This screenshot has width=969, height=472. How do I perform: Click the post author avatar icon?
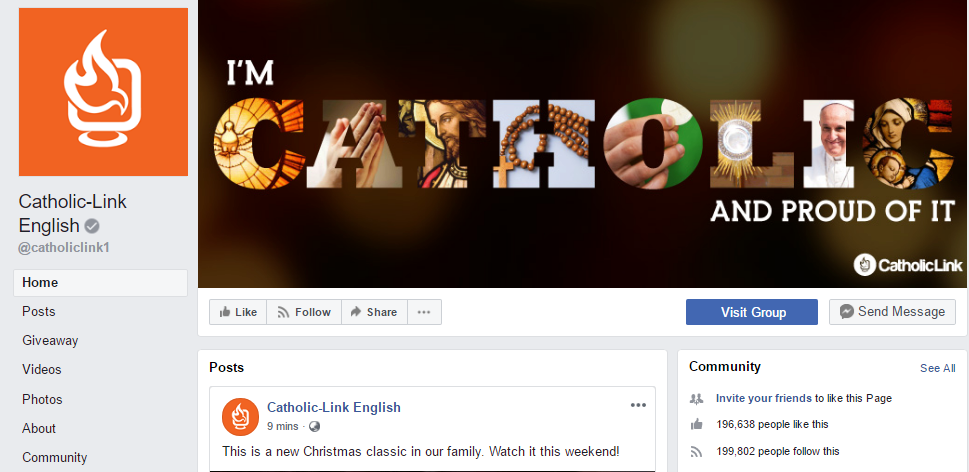click(x=240, y=416)
